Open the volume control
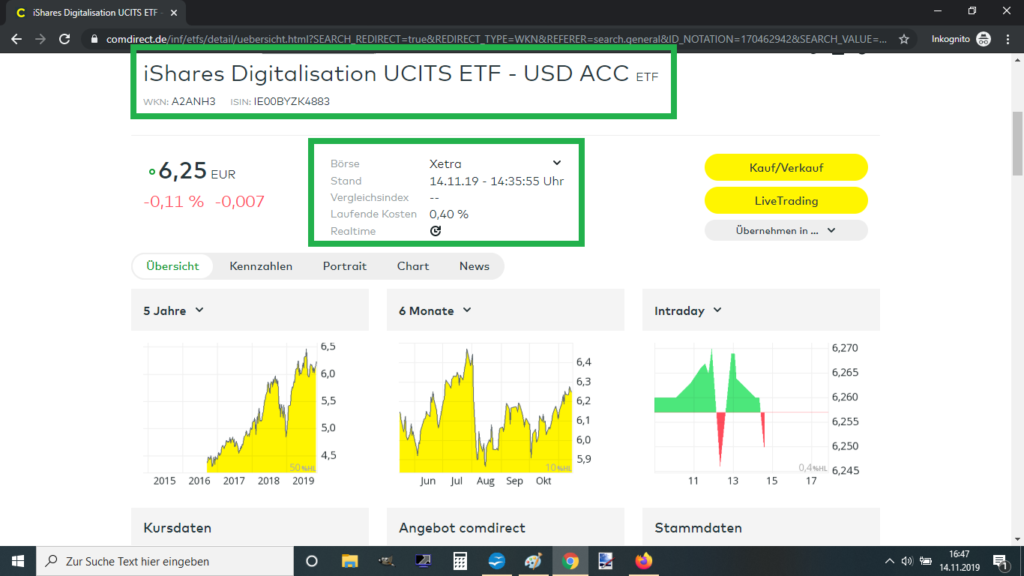The height and width of the screenshot is (576, 1024). 906,561
